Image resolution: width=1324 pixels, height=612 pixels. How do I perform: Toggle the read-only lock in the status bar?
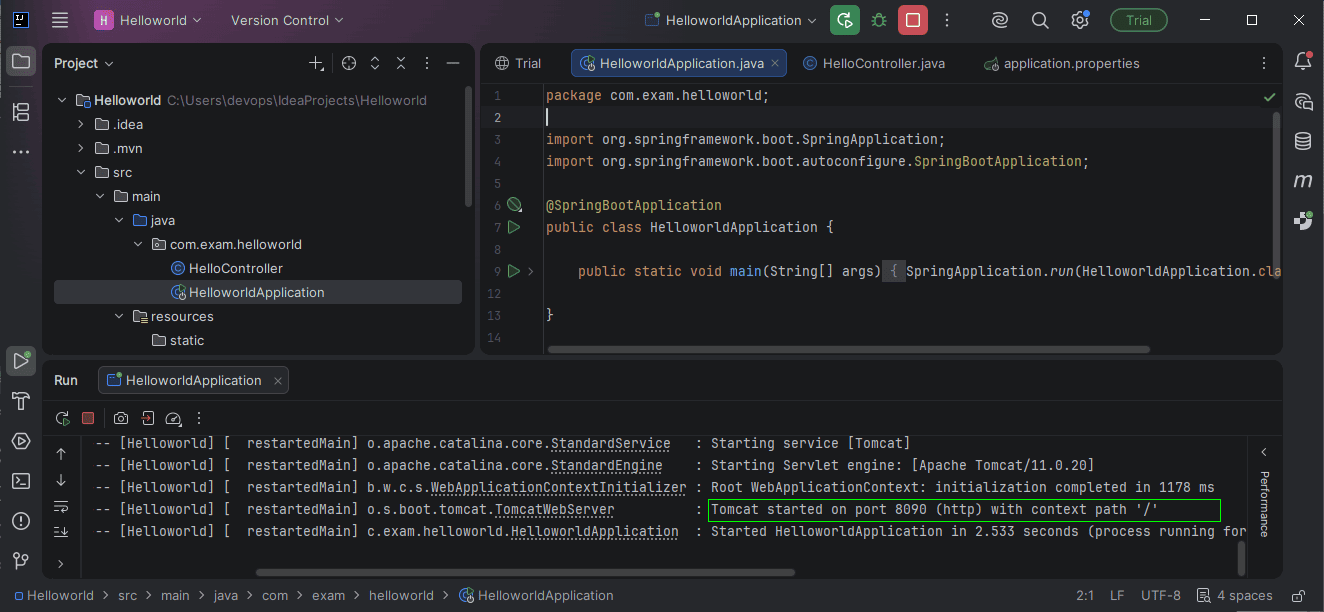pos(1298,595)
